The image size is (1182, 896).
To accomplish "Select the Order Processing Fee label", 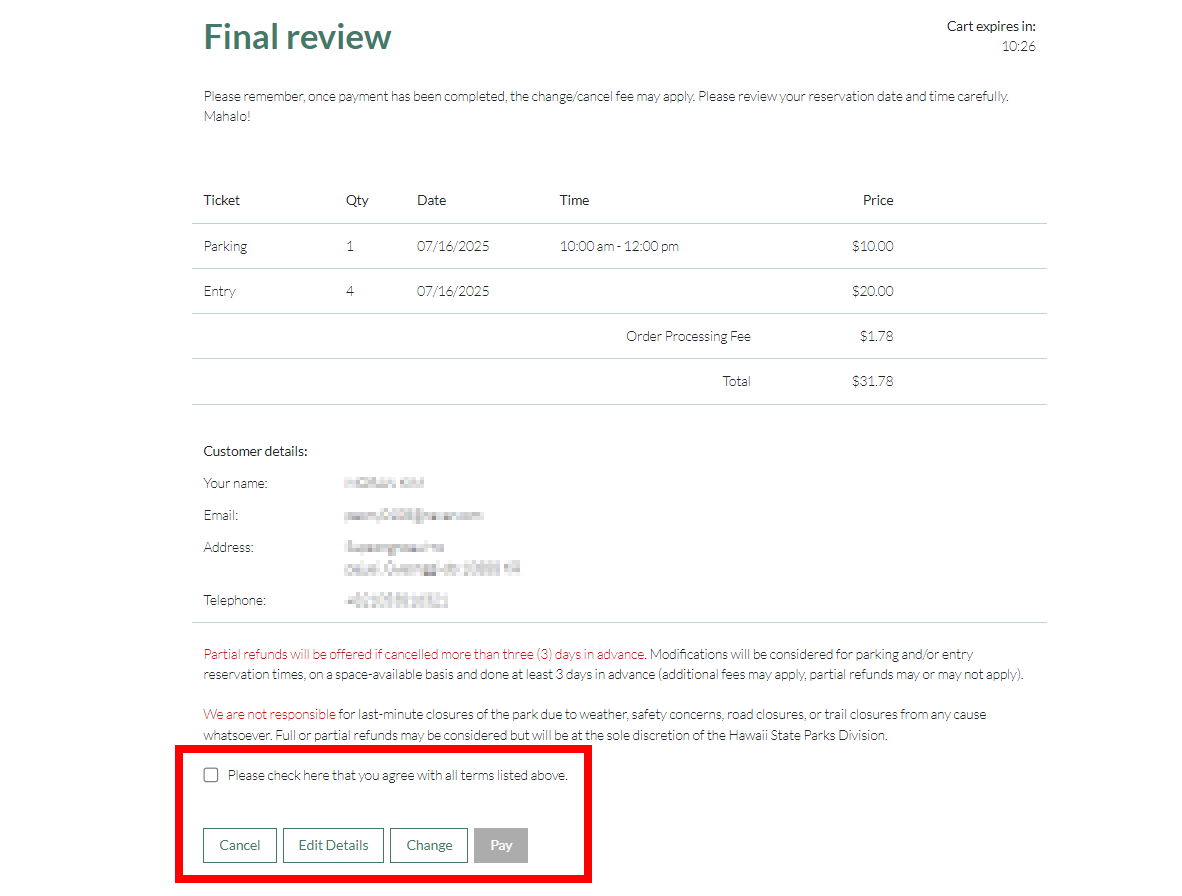I will coord(688,336).
